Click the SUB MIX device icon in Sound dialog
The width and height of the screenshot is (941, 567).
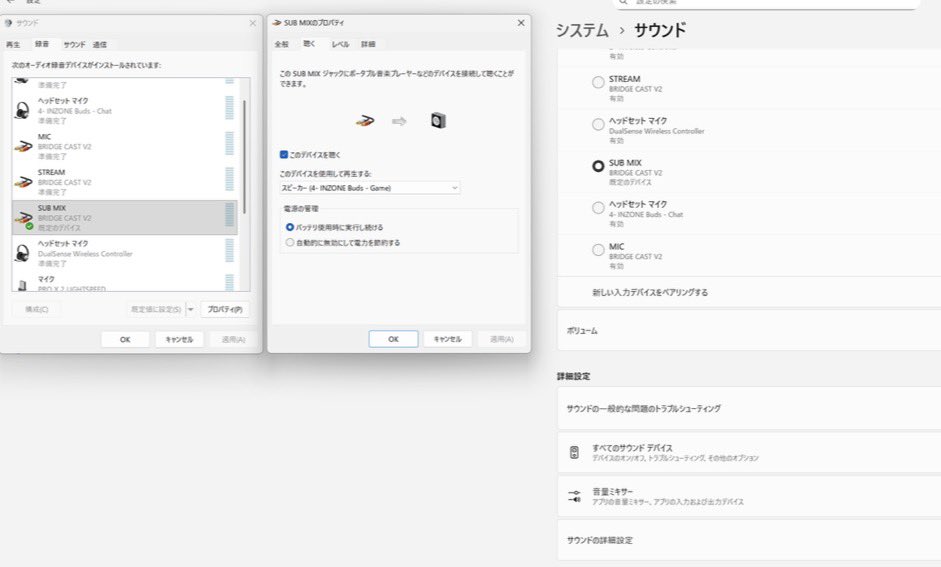(23, 218)
